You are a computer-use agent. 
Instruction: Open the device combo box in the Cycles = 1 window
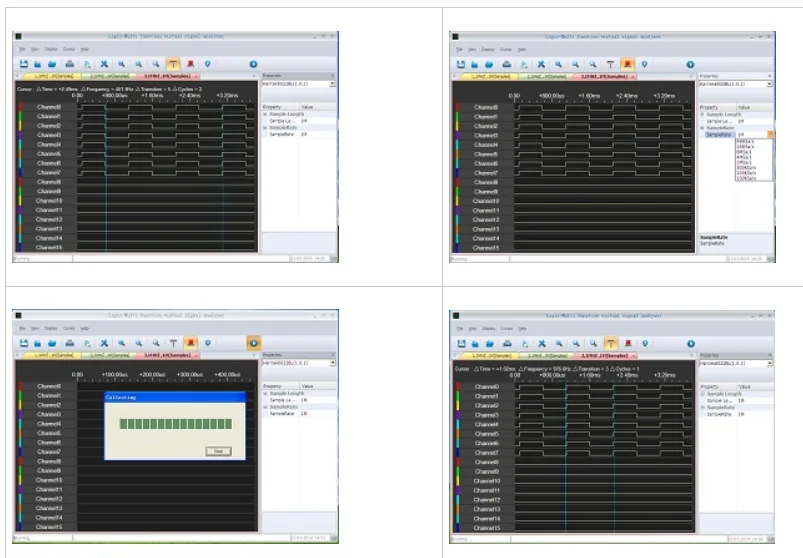click(736, 363)
